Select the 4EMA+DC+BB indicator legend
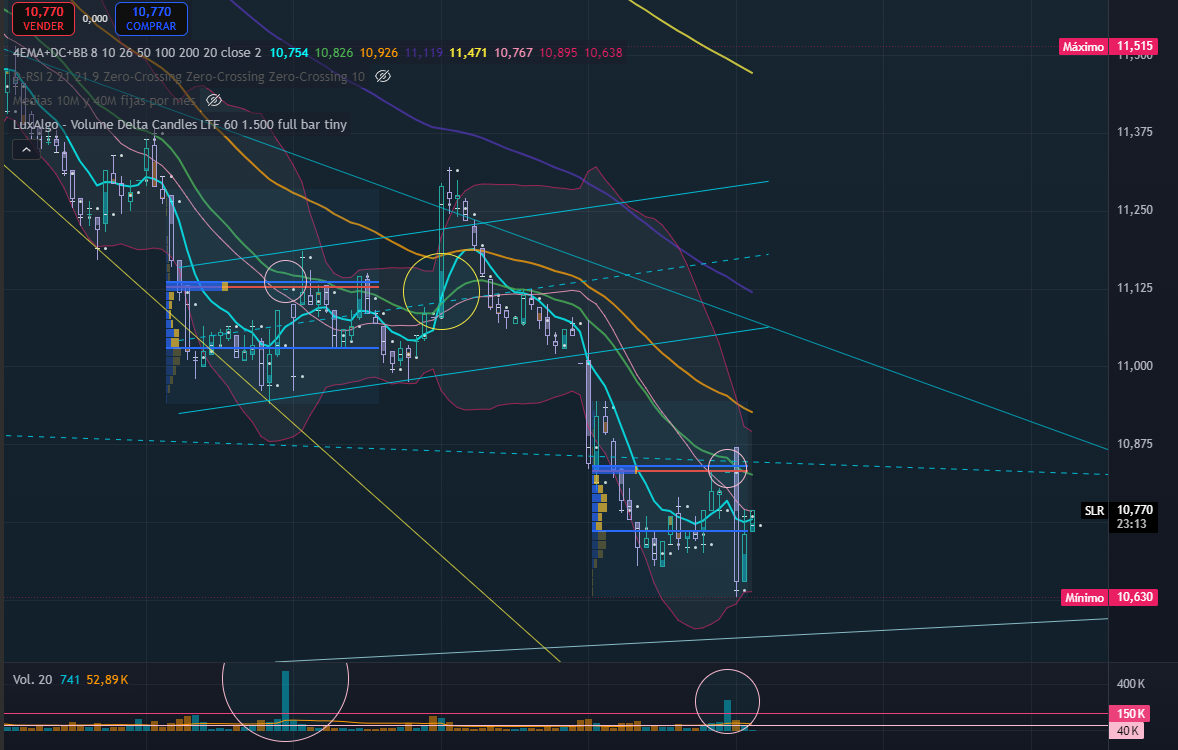Screen dimensions: 1178x750 pyautogui.click(x=137, y=53)
